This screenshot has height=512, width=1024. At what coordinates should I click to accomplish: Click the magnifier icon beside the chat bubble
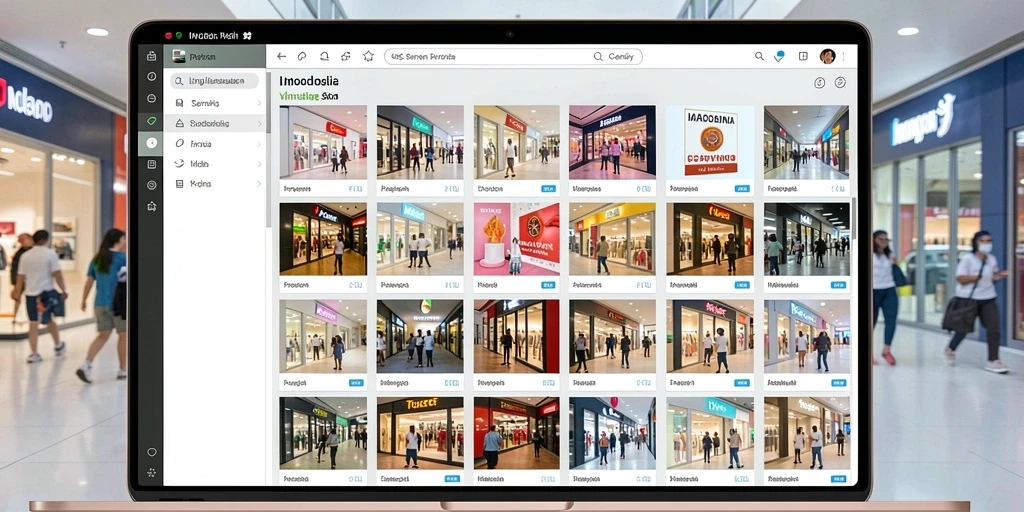(759, 56)
